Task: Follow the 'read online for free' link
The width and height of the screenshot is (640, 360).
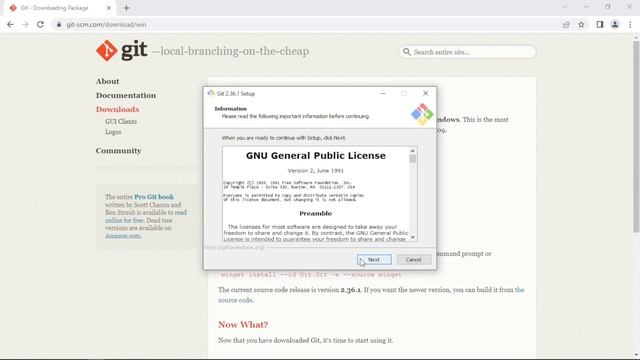Action: [x=146, y=216]
